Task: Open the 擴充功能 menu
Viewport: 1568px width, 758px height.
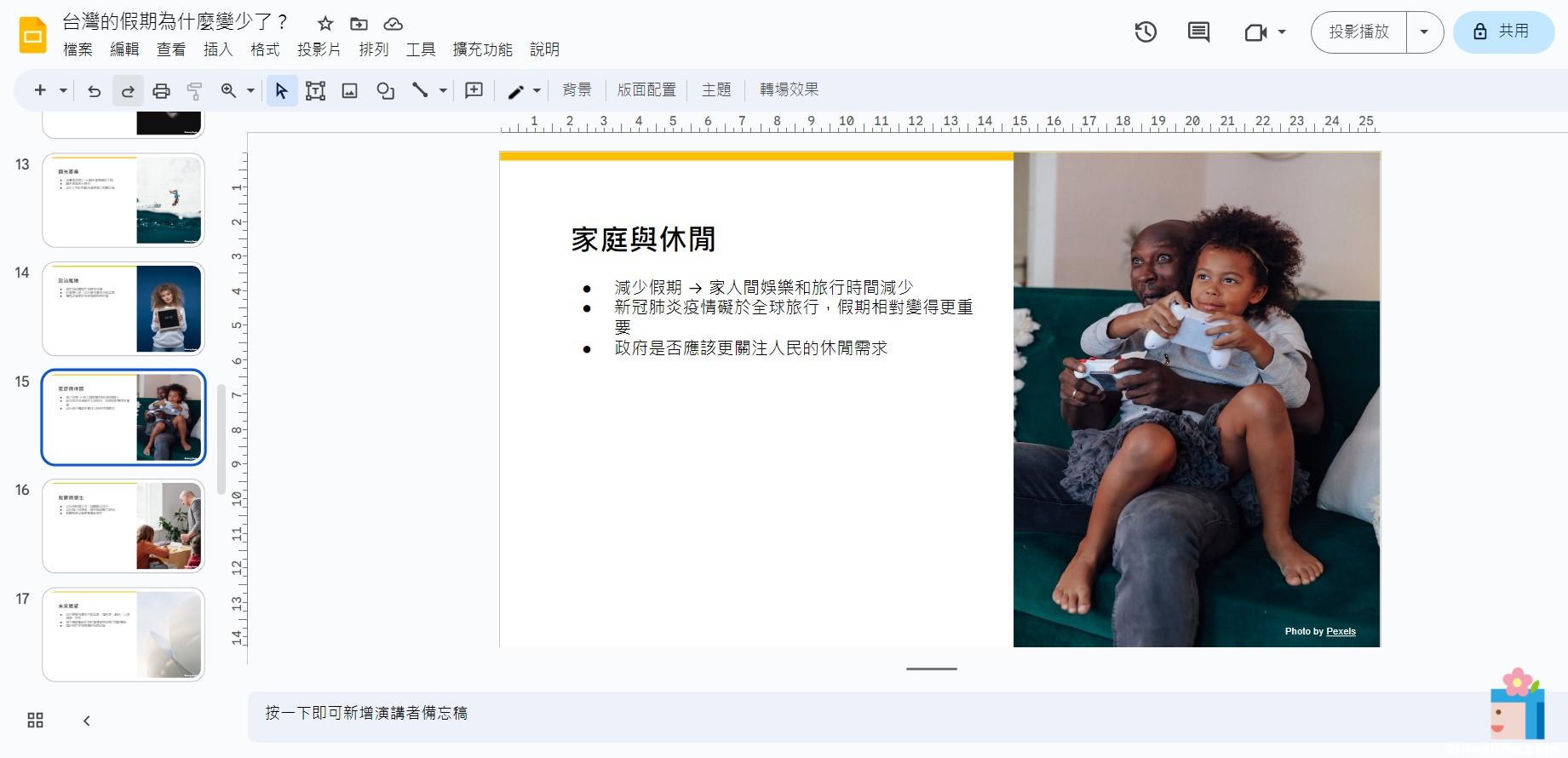Action: coord(482,49)
